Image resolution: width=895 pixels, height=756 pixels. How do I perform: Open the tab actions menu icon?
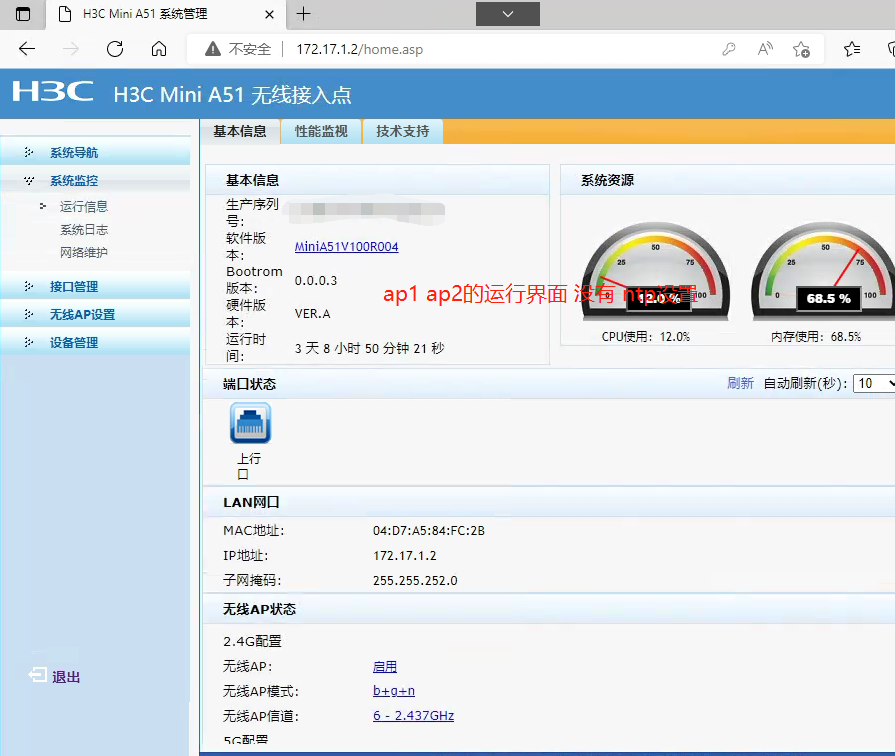23,14
